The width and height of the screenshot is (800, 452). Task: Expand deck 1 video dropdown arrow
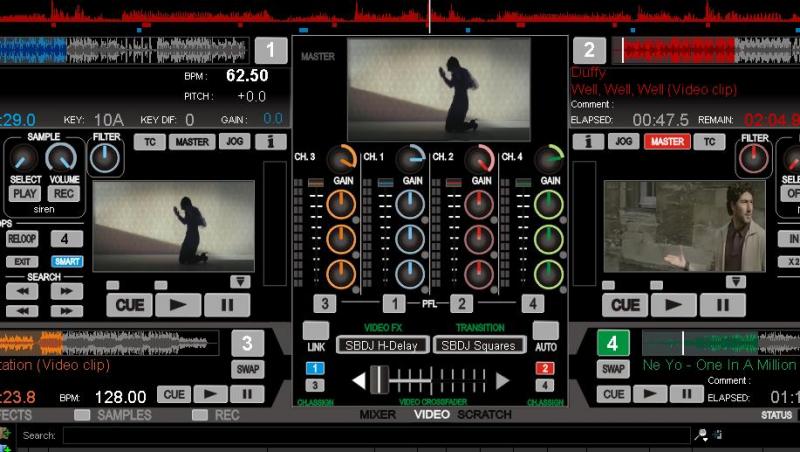pos(240,282)
